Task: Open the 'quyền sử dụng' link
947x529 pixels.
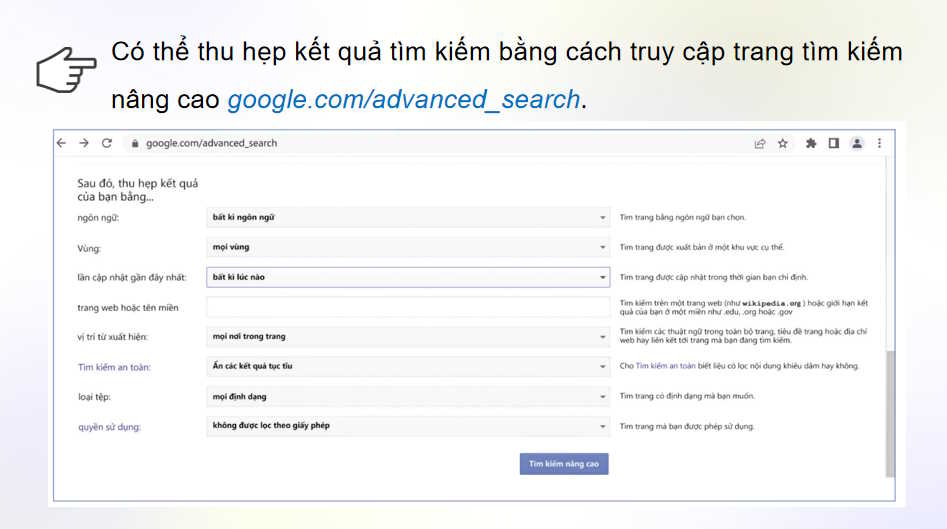Action: pos(109,427)
